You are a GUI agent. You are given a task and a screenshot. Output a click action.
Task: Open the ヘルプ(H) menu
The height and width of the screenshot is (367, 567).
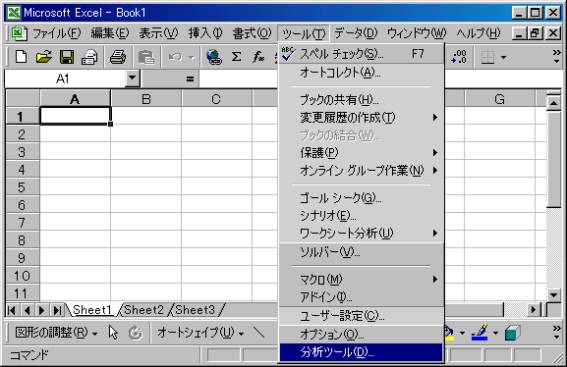(x=478, y=34)
